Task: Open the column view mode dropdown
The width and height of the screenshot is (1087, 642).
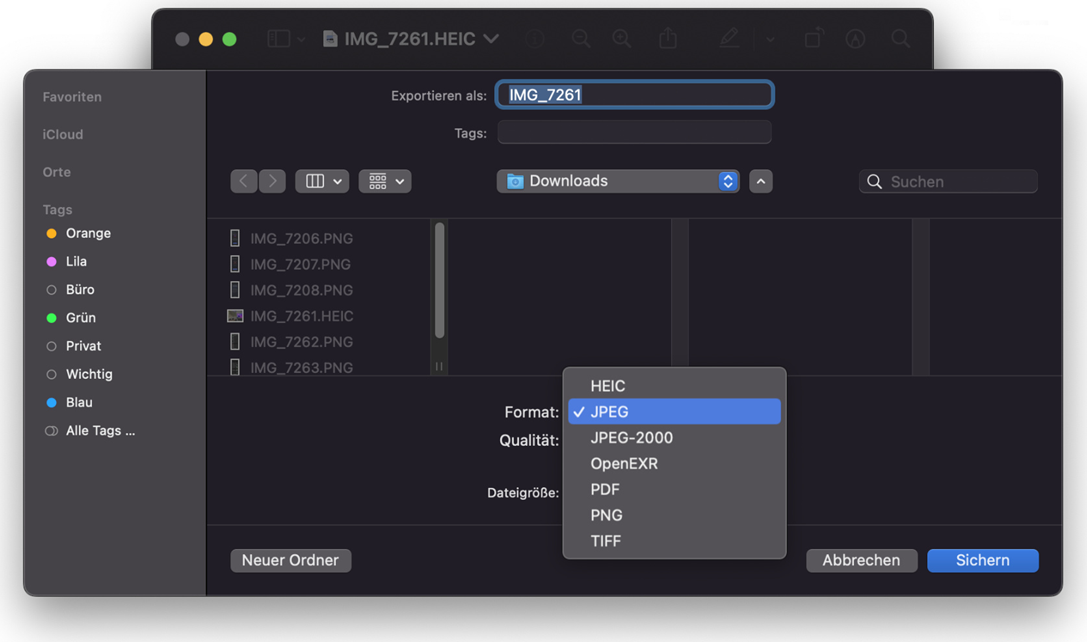Action: 321,181
